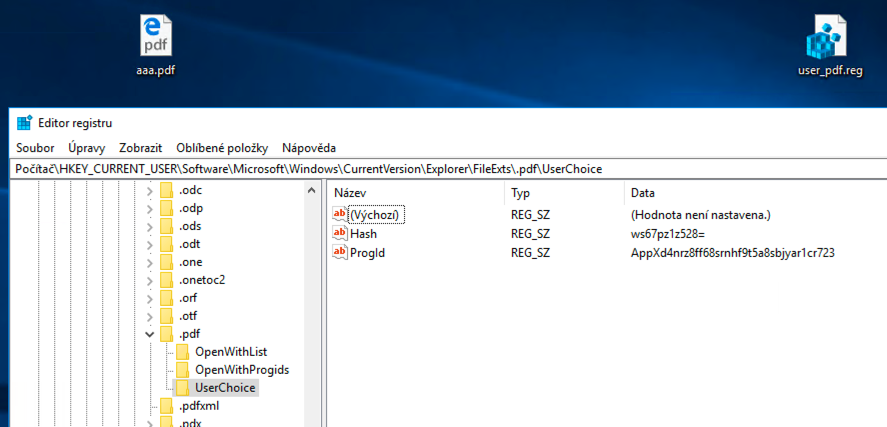Select the .pdfxml tree label
This screenshot has width=887, height=427.
coord(199,406)
